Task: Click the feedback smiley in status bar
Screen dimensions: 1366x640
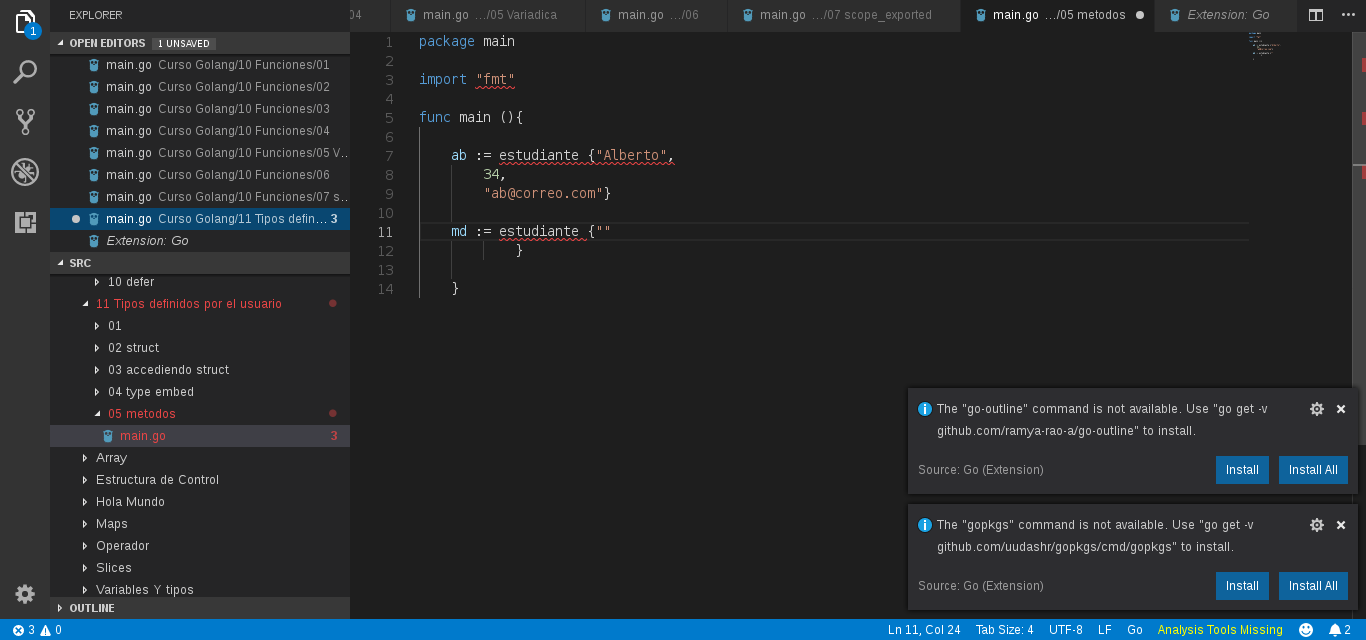Action: (x=1306, y=630)
